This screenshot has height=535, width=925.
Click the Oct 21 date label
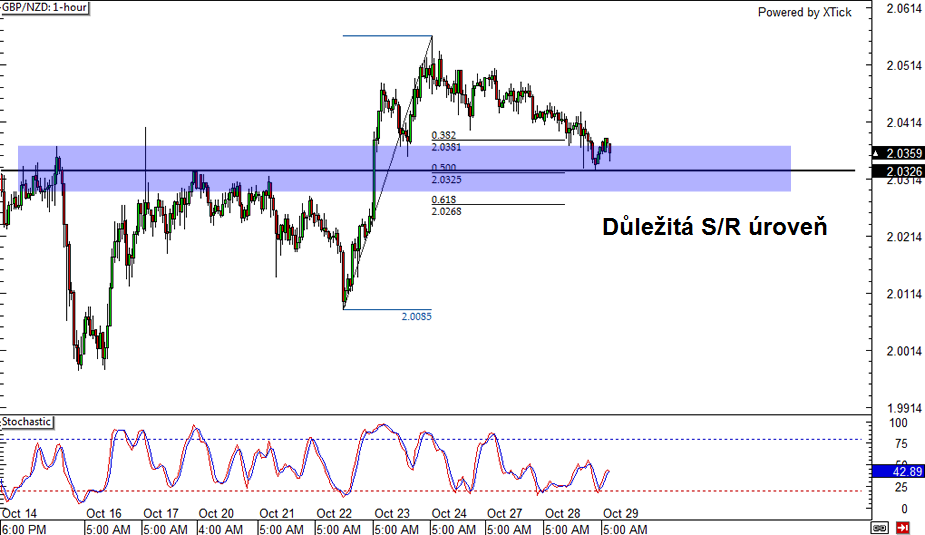(x=277, y=513)
